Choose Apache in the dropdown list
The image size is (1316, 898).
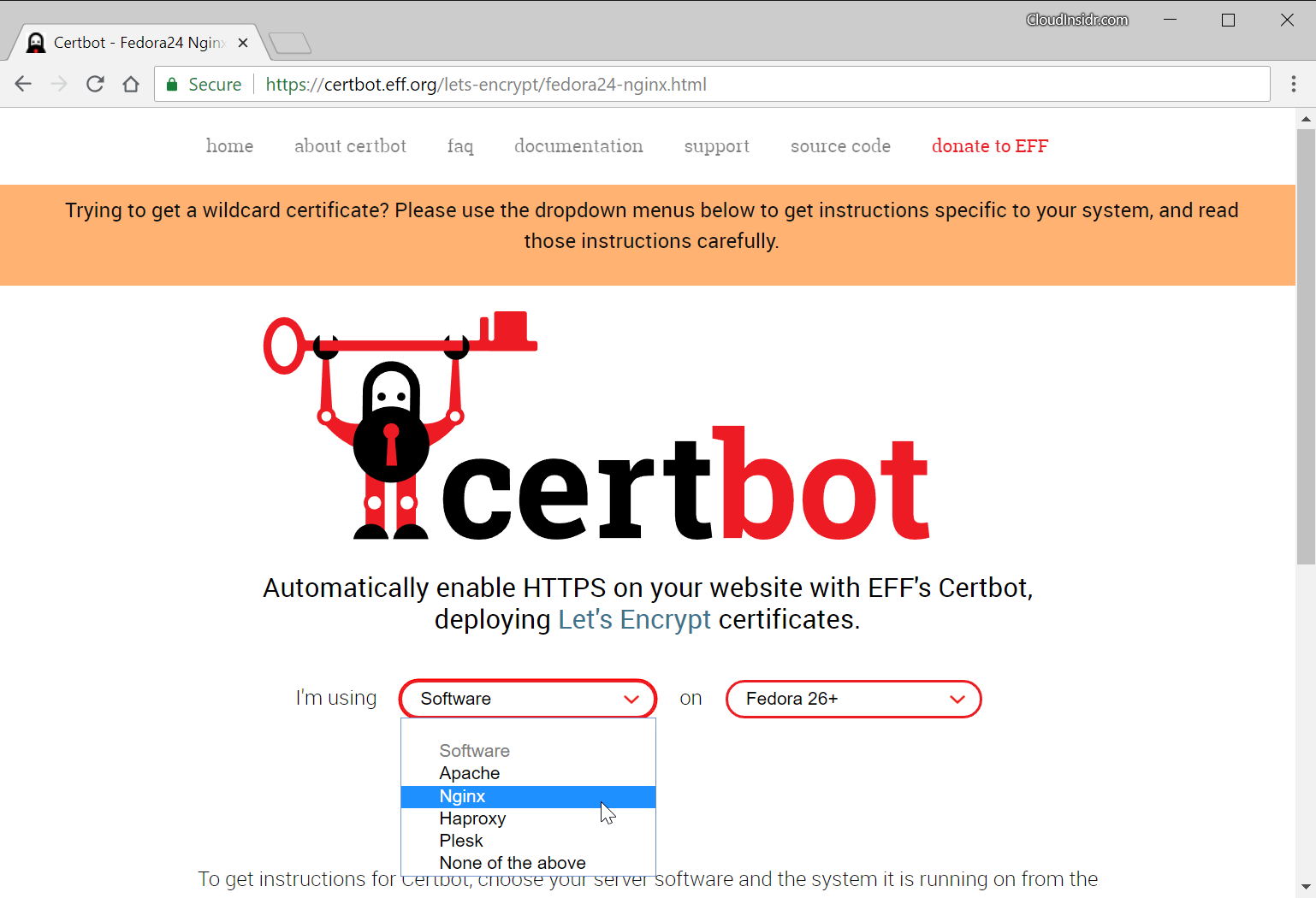coord(528,773)
